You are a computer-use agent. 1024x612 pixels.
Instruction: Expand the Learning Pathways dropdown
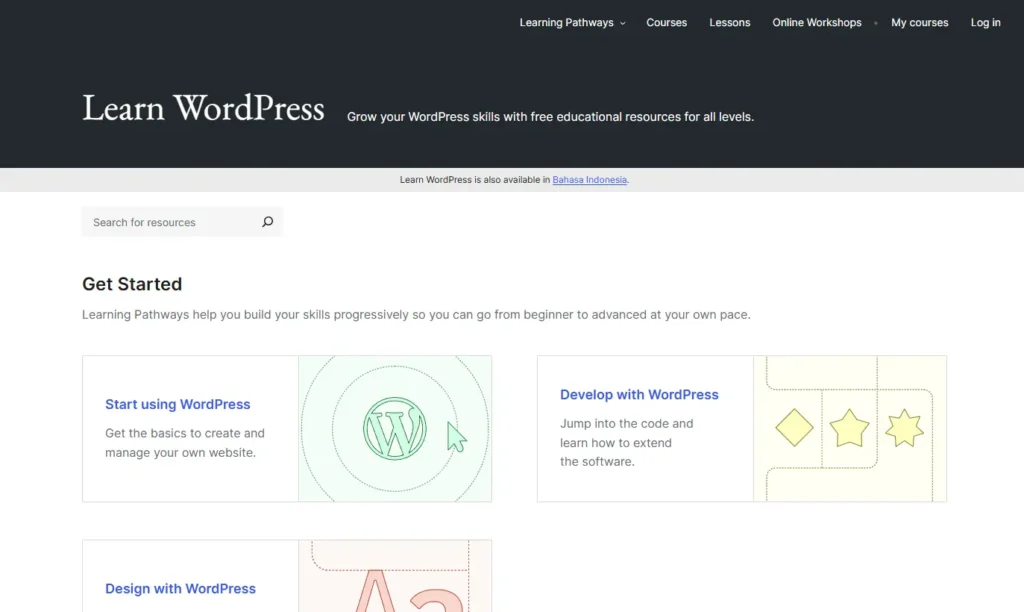point(566,22)
